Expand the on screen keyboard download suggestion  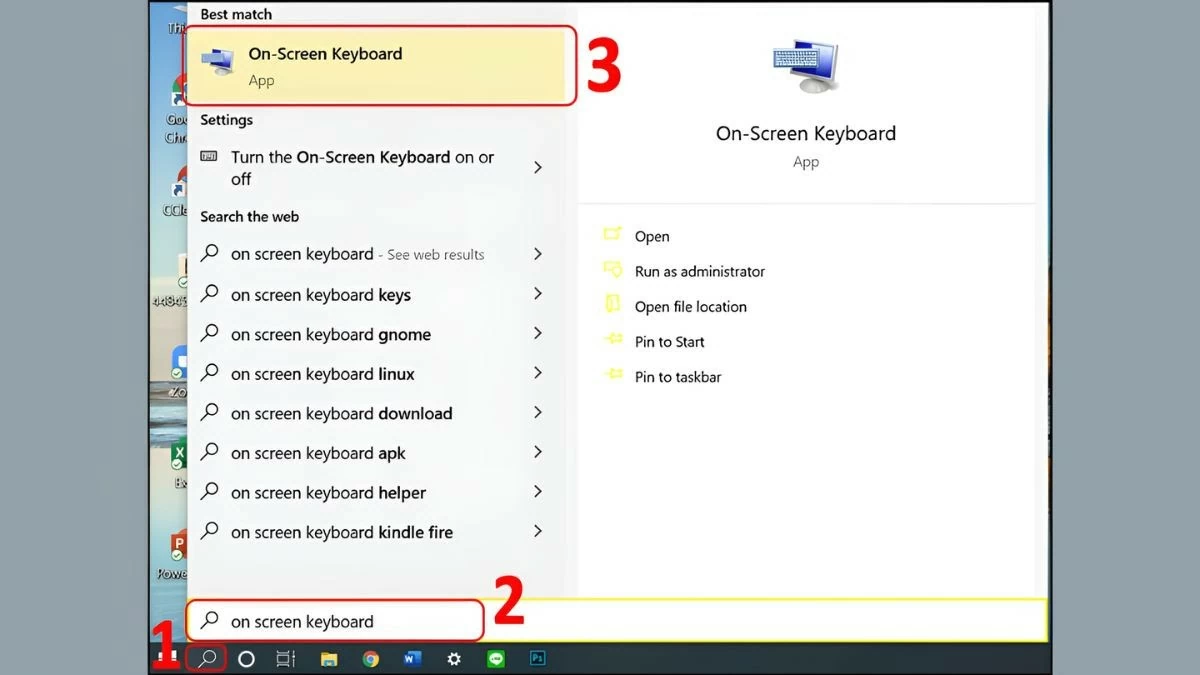[341, 413]
